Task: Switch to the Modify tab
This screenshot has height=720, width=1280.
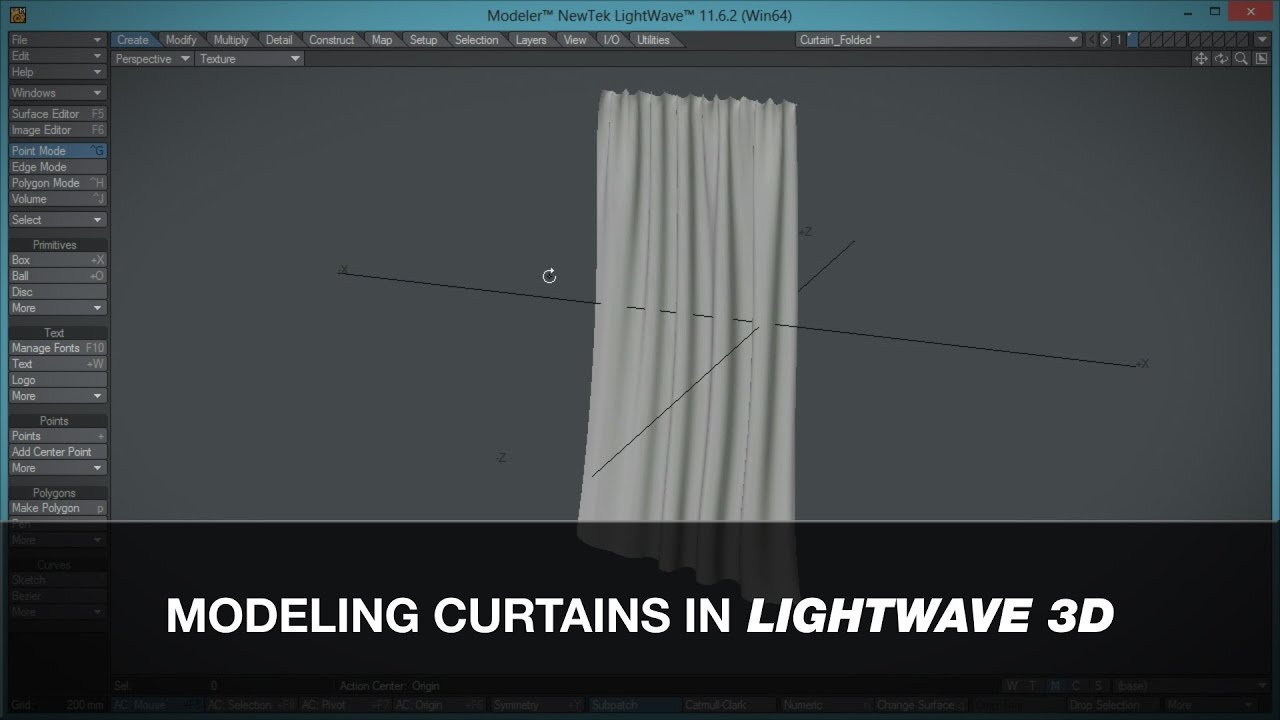Action: click(x=181, y=40)
